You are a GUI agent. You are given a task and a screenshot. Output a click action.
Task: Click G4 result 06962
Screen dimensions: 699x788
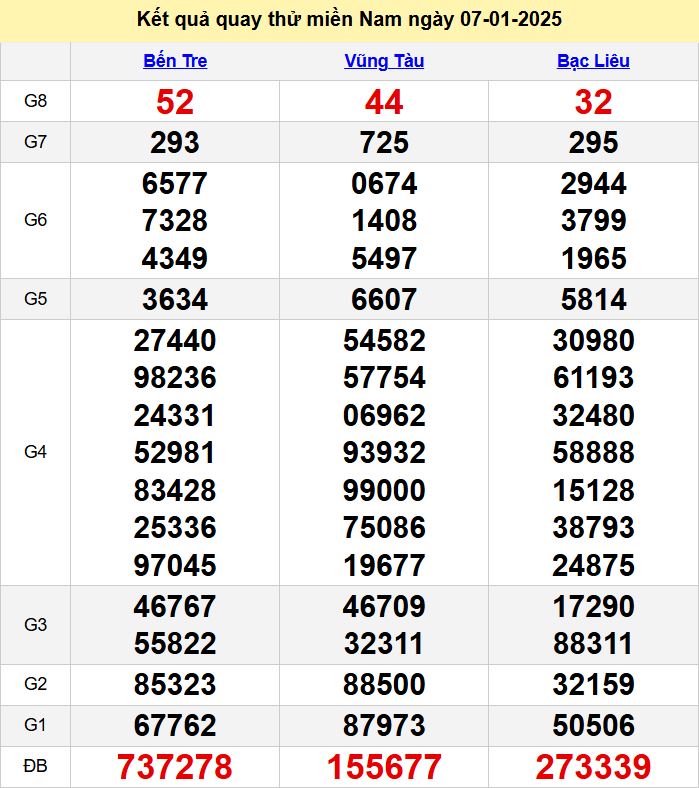(x=384, y=416)
